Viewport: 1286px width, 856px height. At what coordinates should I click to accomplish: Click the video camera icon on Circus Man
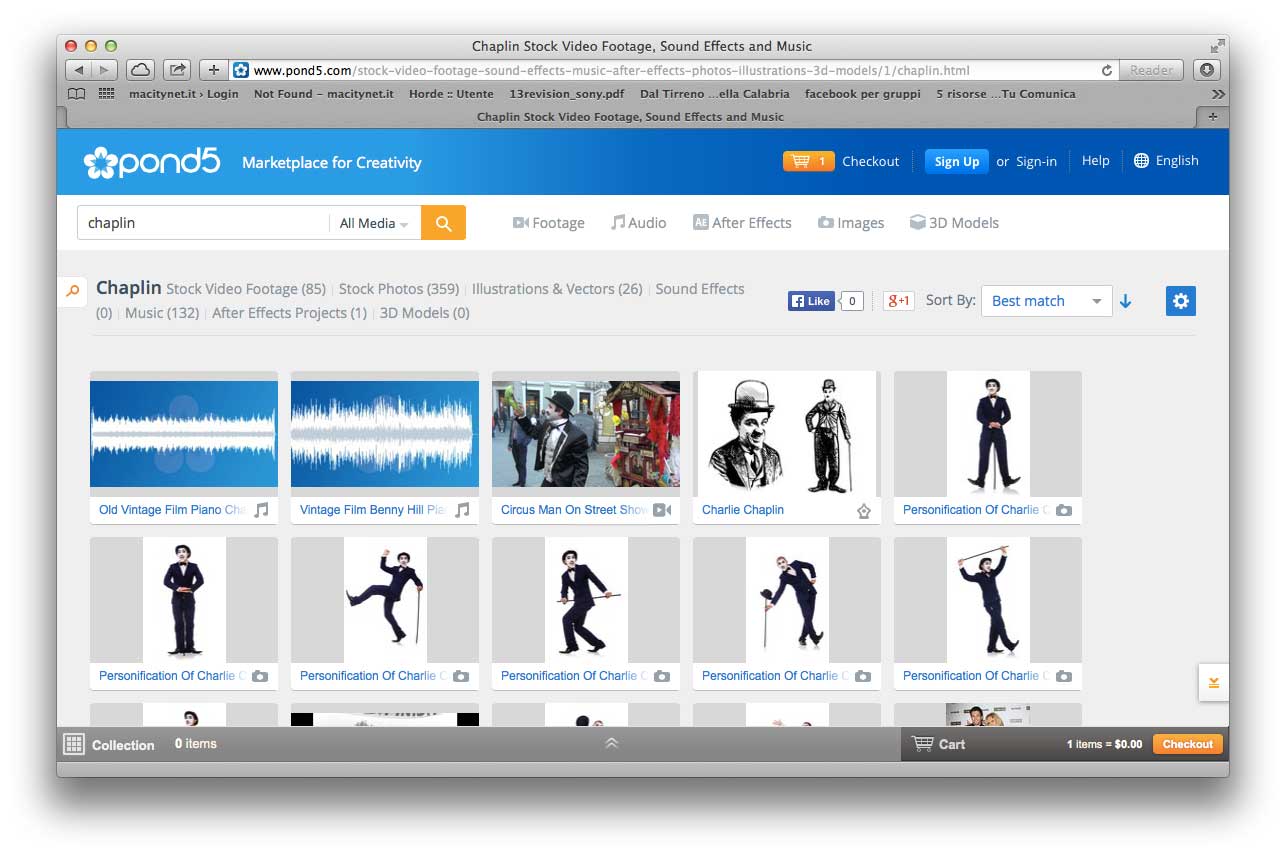pyautogui.click(x=662, y=510)
